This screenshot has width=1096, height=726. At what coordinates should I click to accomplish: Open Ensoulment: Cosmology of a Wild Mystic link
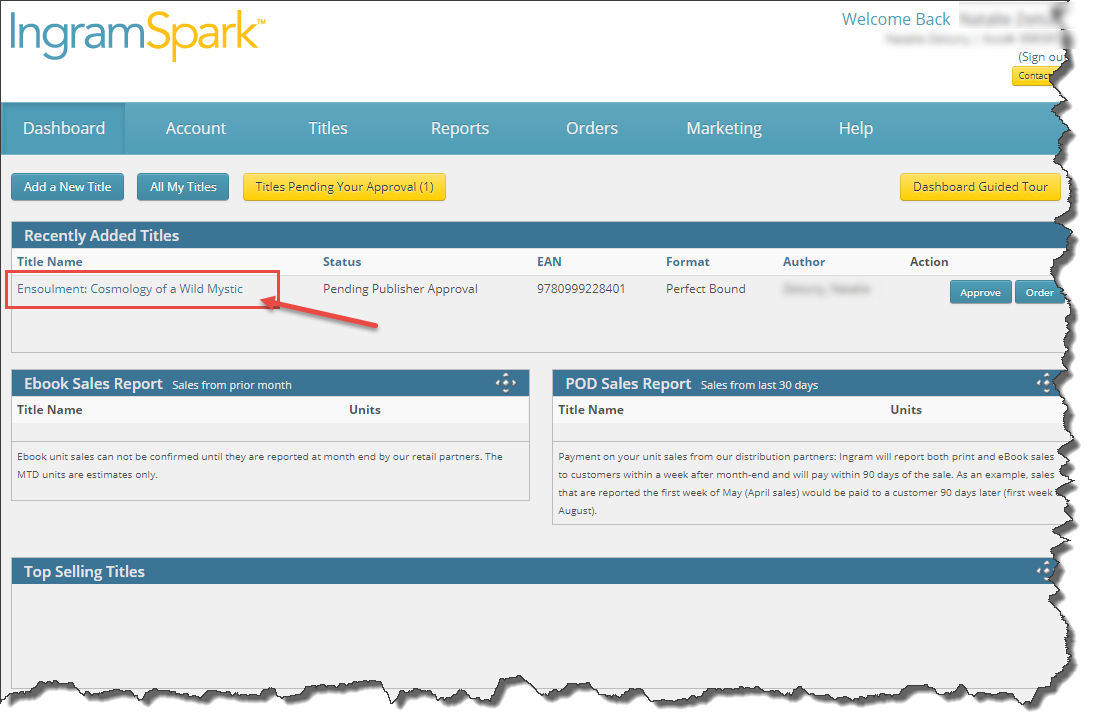pyautogui.click(x=130, y=289)
